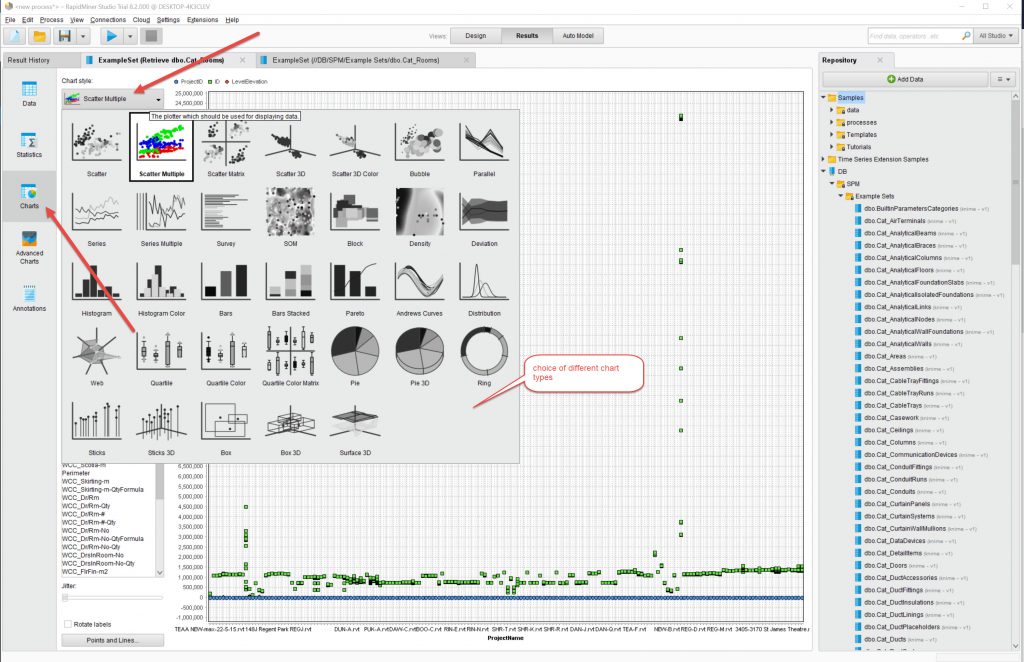1024x662 pixels.
Task: Open the Extensions menu
Action: click(x=202, y=19)
